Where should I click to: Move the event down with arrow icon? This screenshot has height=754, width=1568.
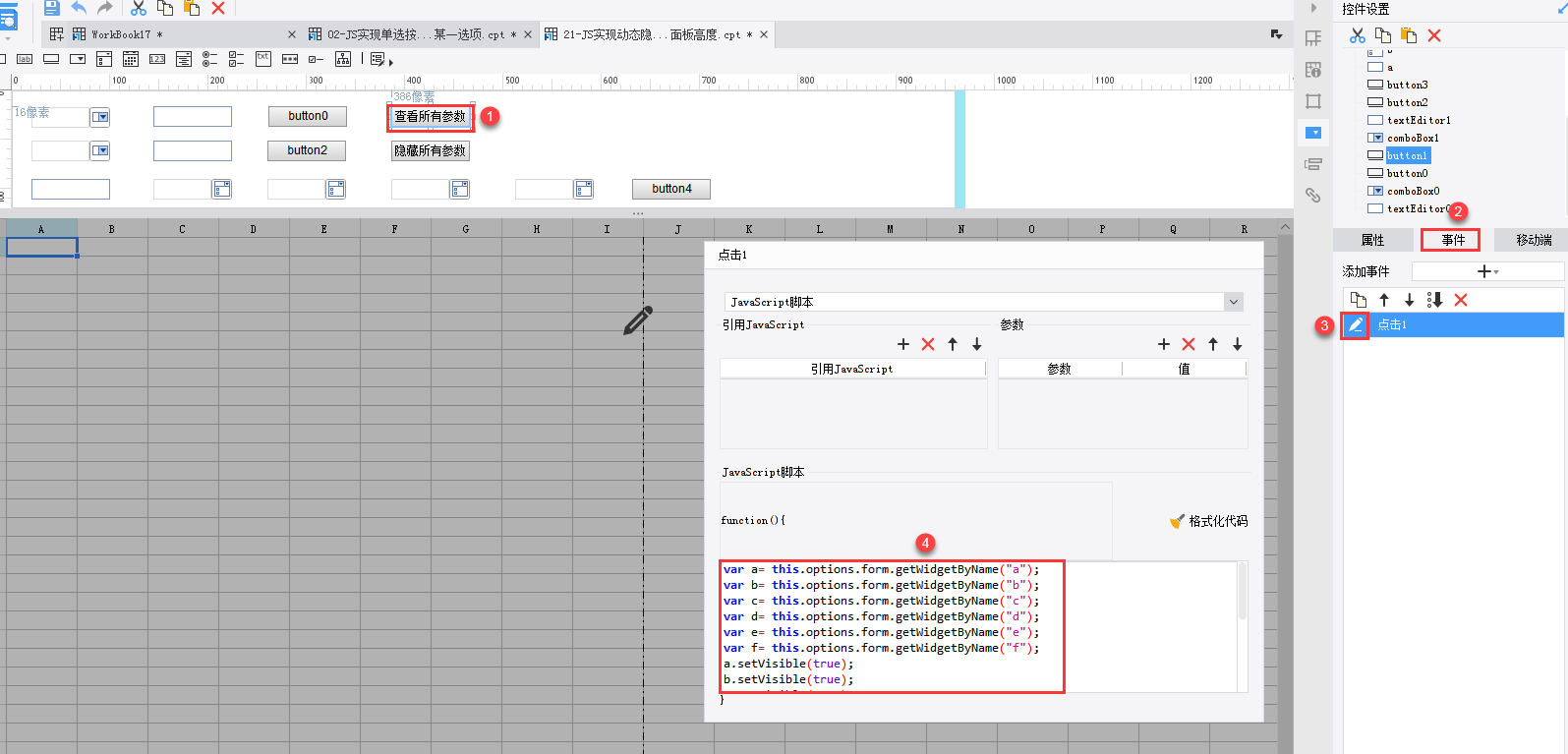(x=1410, y=300)
